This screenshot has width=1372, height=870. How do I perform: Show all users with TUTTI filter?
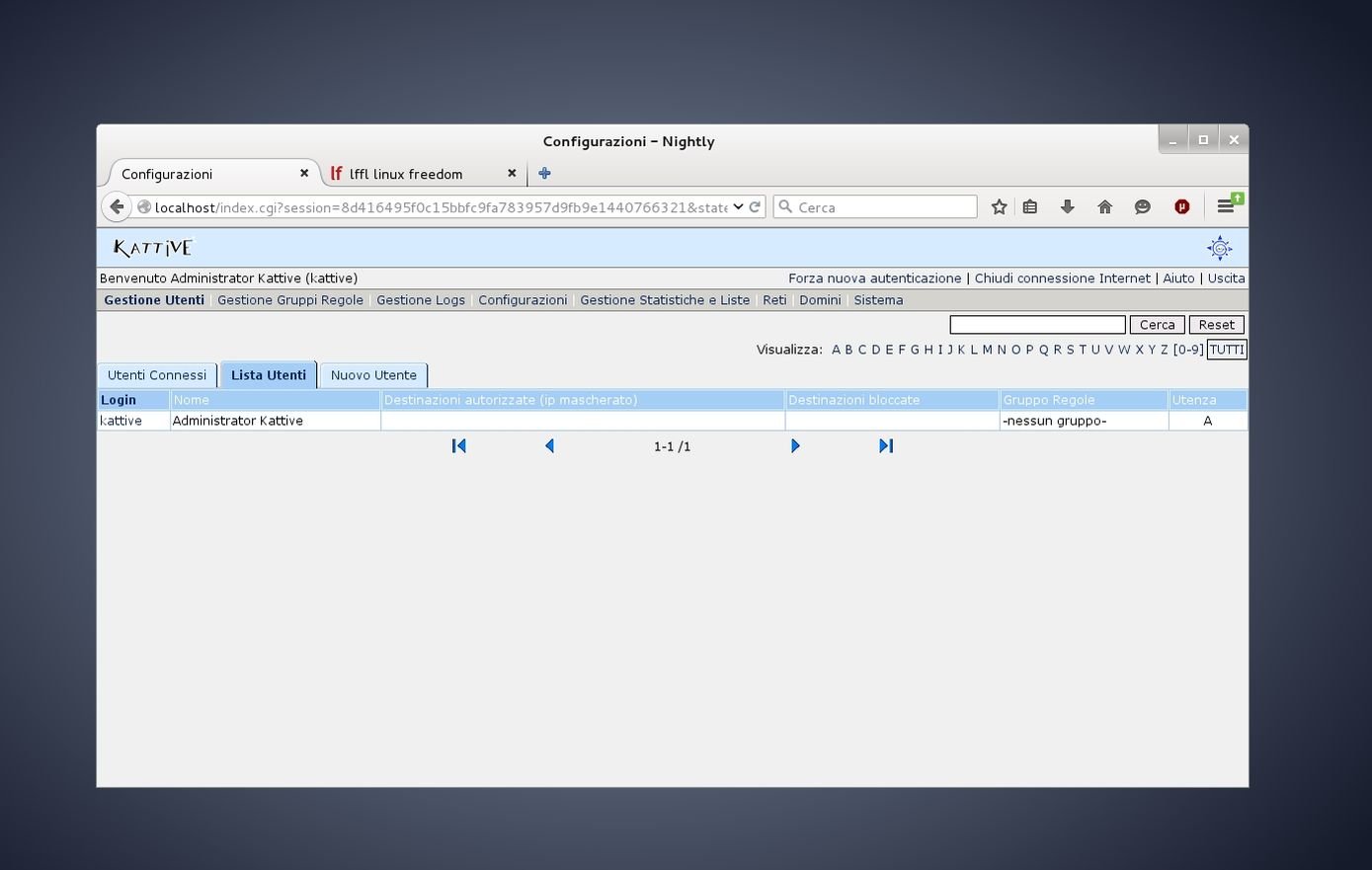[1227, 350]
